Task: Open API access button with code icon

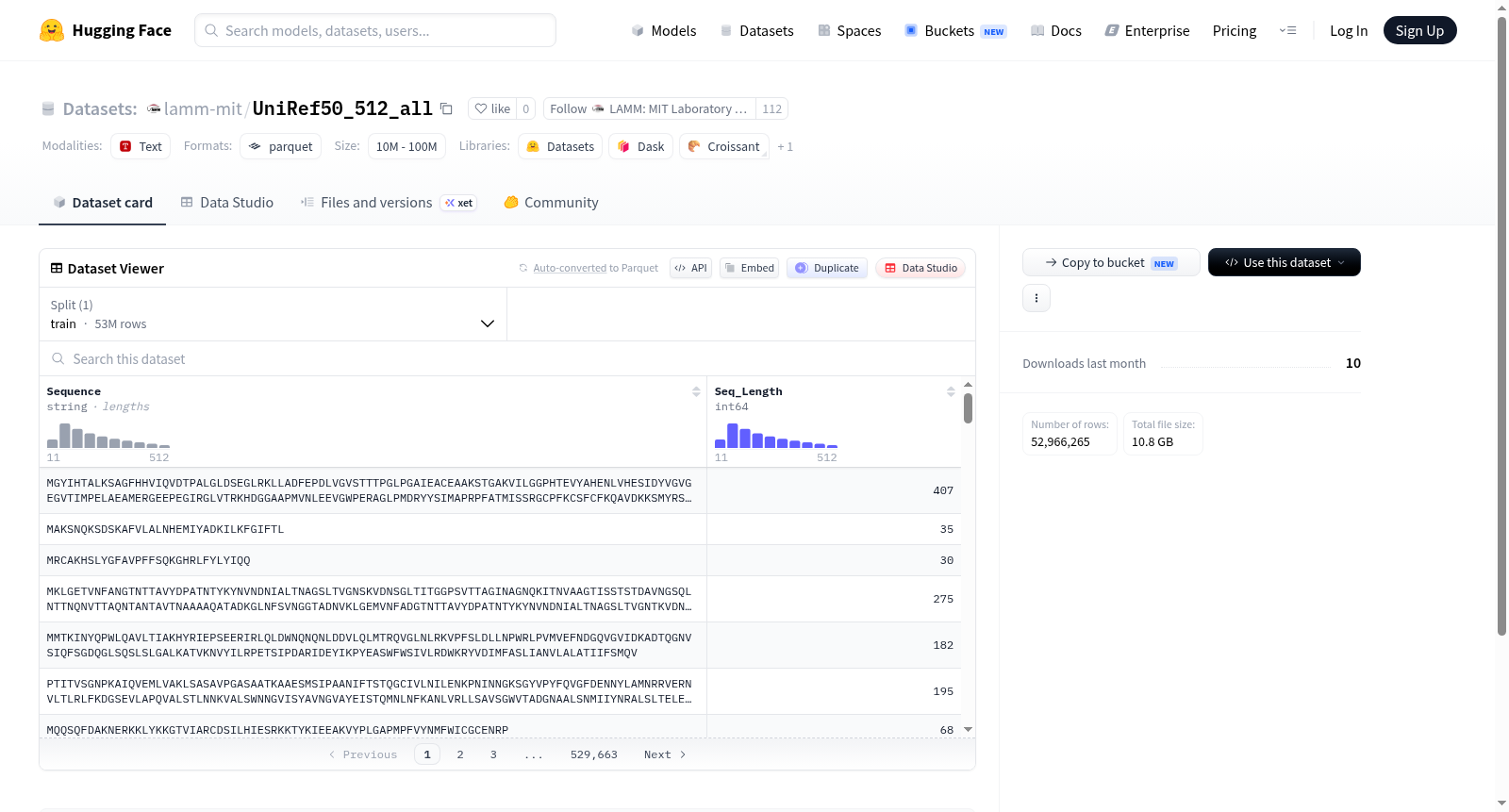Action: 690,268
